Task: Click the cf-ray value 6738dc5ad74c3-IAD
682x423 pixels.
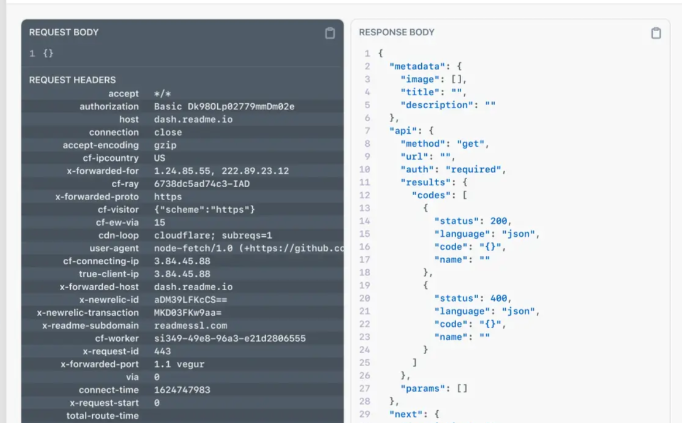Action: point(202,184)
